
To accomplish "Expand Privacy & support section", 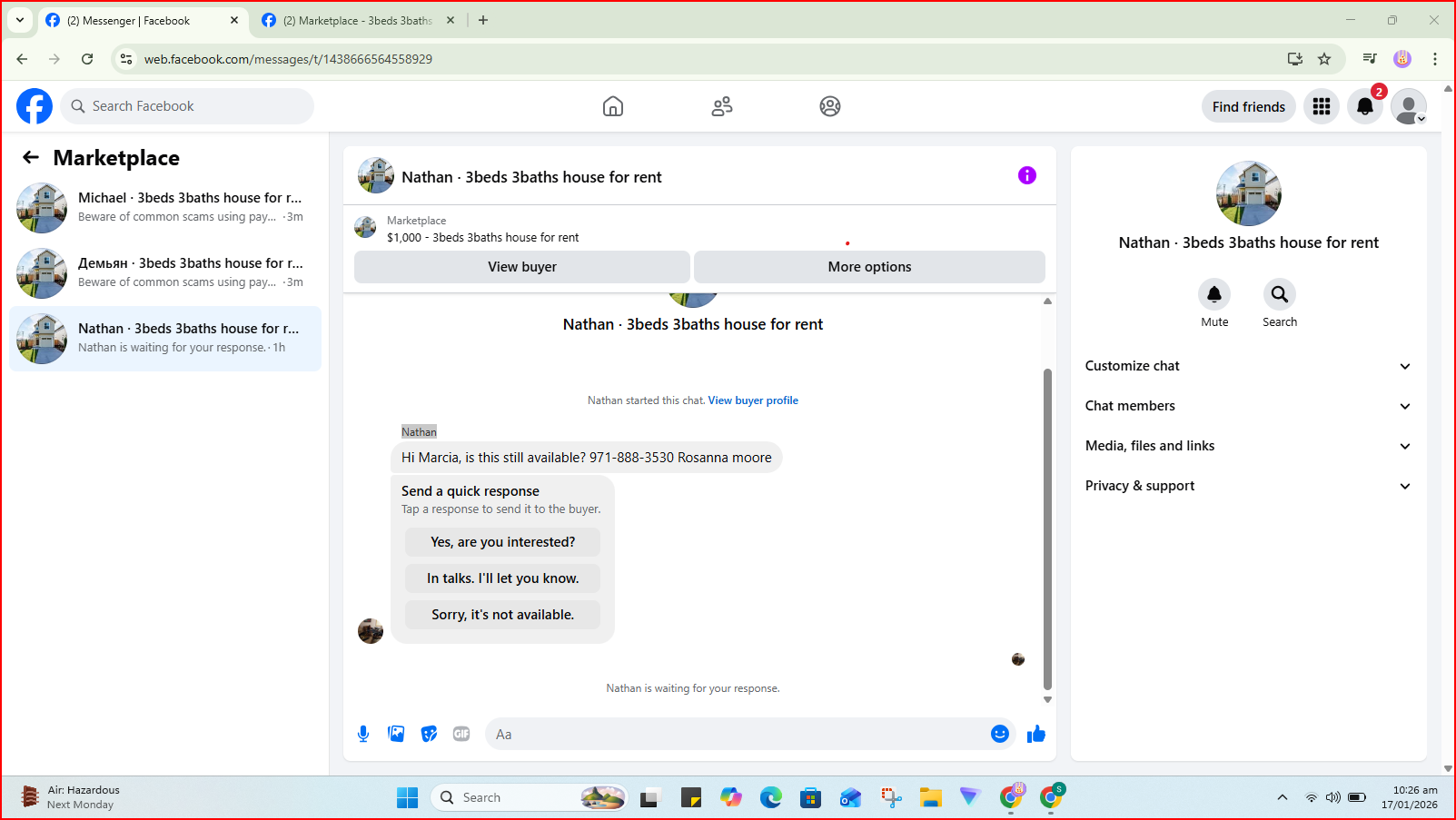I will [x=1249, y=486].
